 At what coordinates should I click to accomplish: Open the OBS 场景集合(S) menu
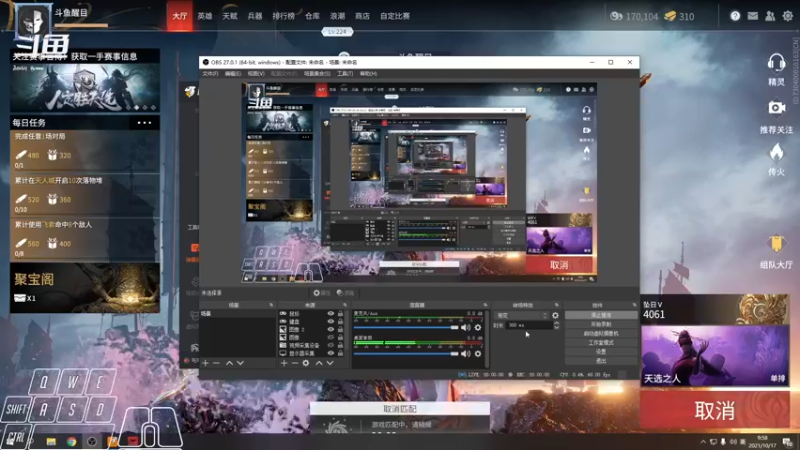coord(317,74)
